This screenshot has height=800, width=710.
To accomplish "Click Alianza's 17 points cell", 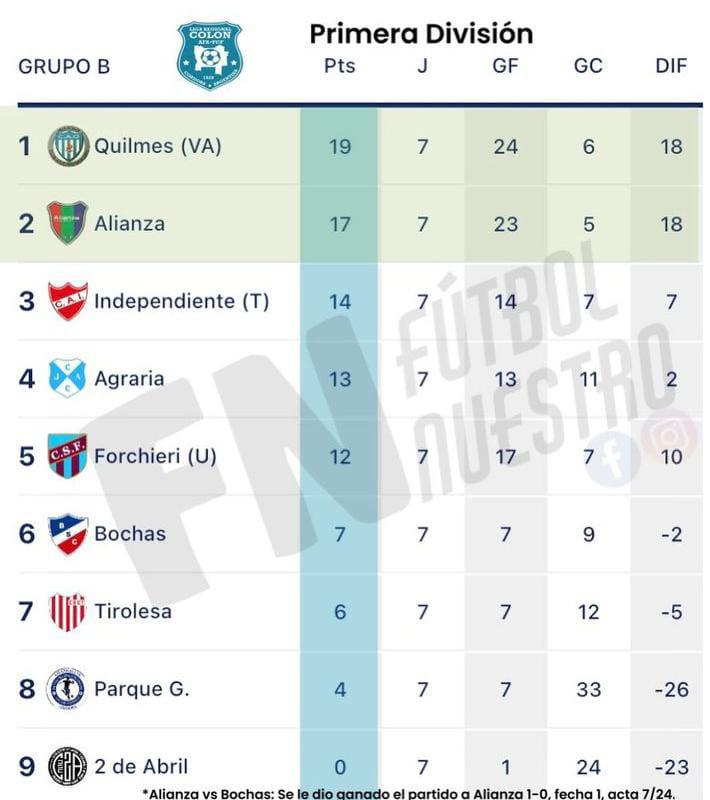I will coord(339,224).
